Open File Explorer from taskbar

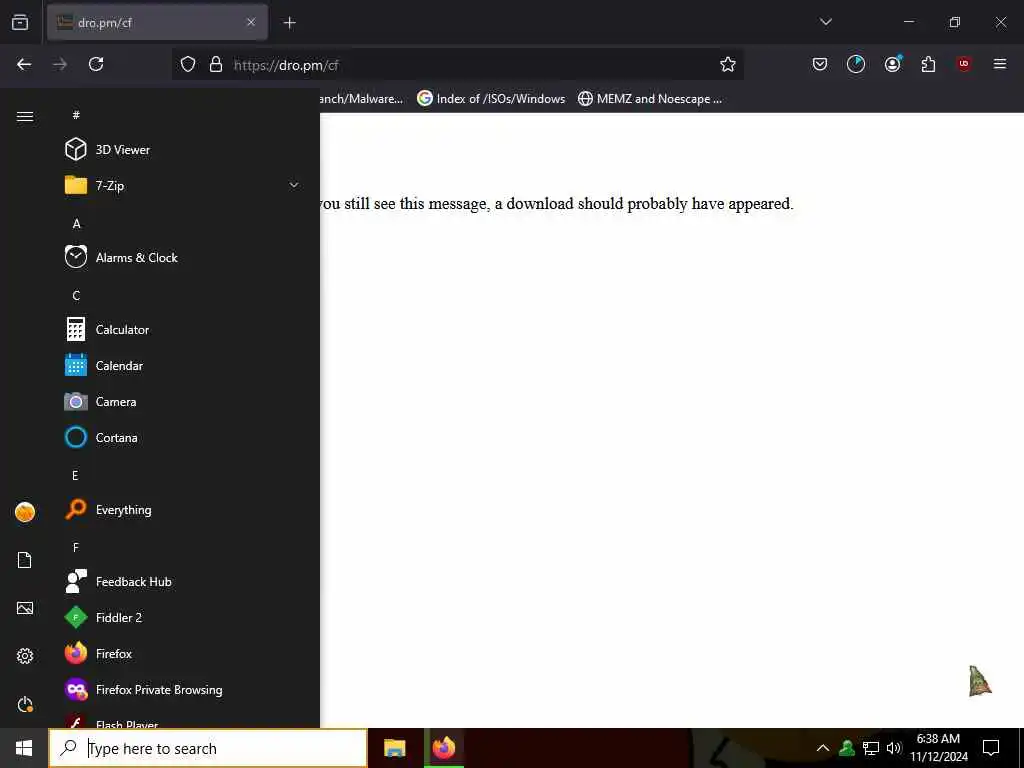click(394, 748)
